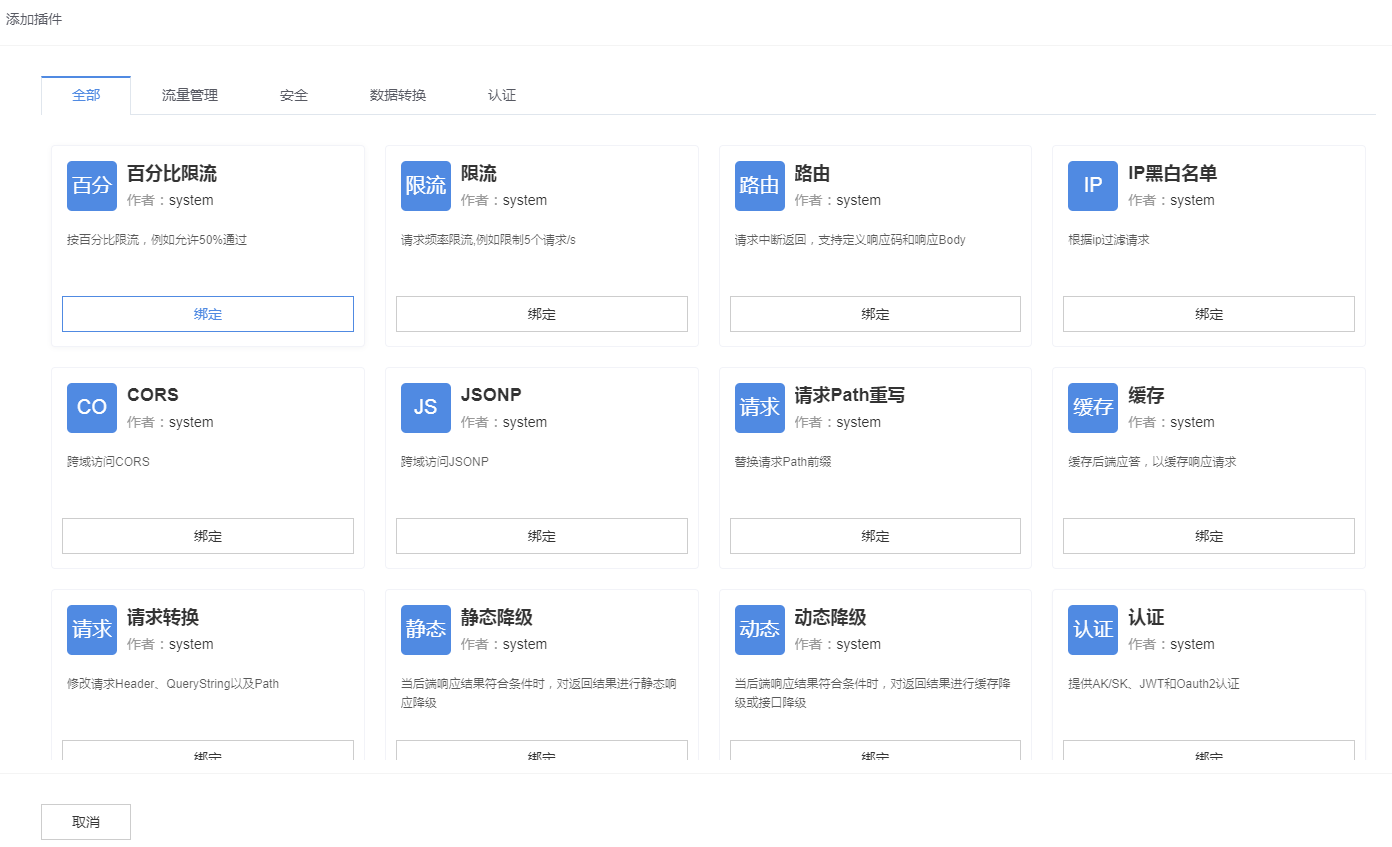This screenshot has height=847, width=1392.
Task: Click the 认证 plugin icon
Action: [1093, 630]
